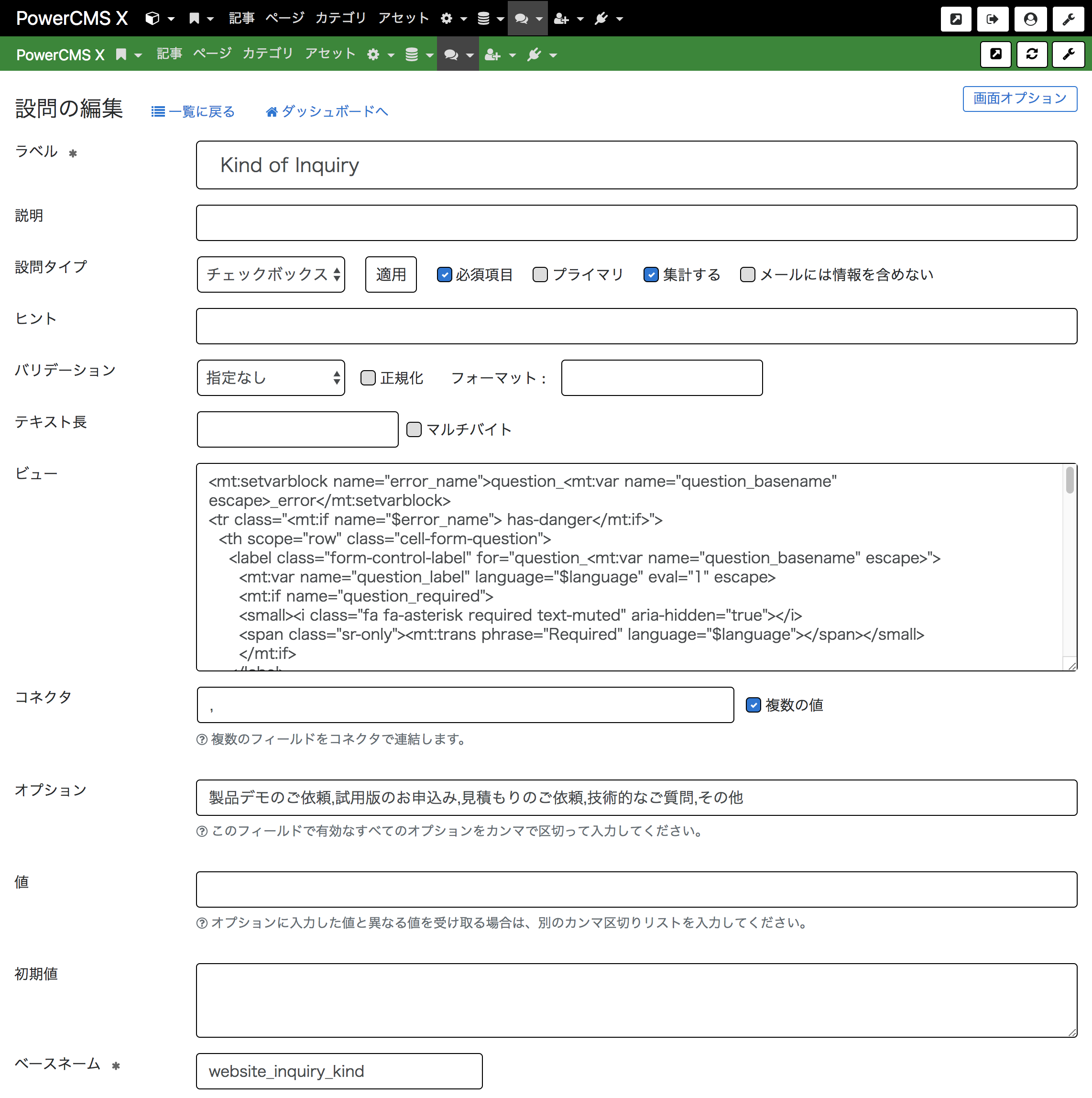
Task: Toggle the 複数の値 checkbox
Action: click(753, 705)
